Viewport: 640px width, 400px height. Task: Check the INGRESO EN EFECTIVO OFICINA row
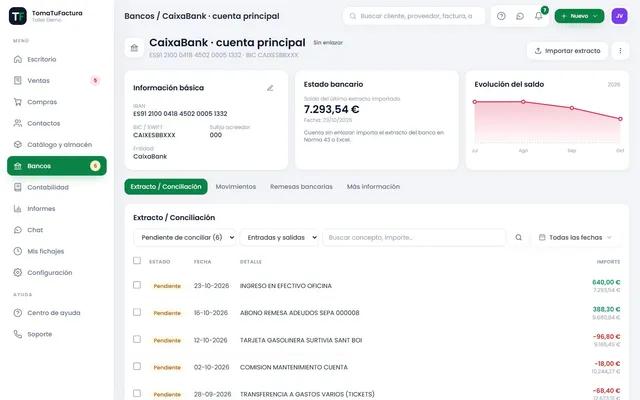tap(137, 285)
